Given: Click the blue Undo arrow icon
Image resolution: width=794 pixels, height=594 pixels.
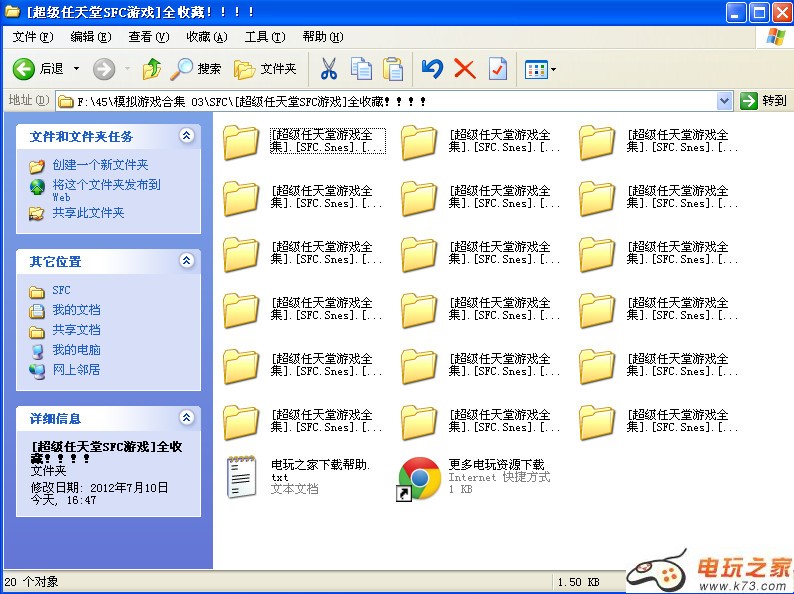Looking at the screenshot, I should (x=432, y=69).
